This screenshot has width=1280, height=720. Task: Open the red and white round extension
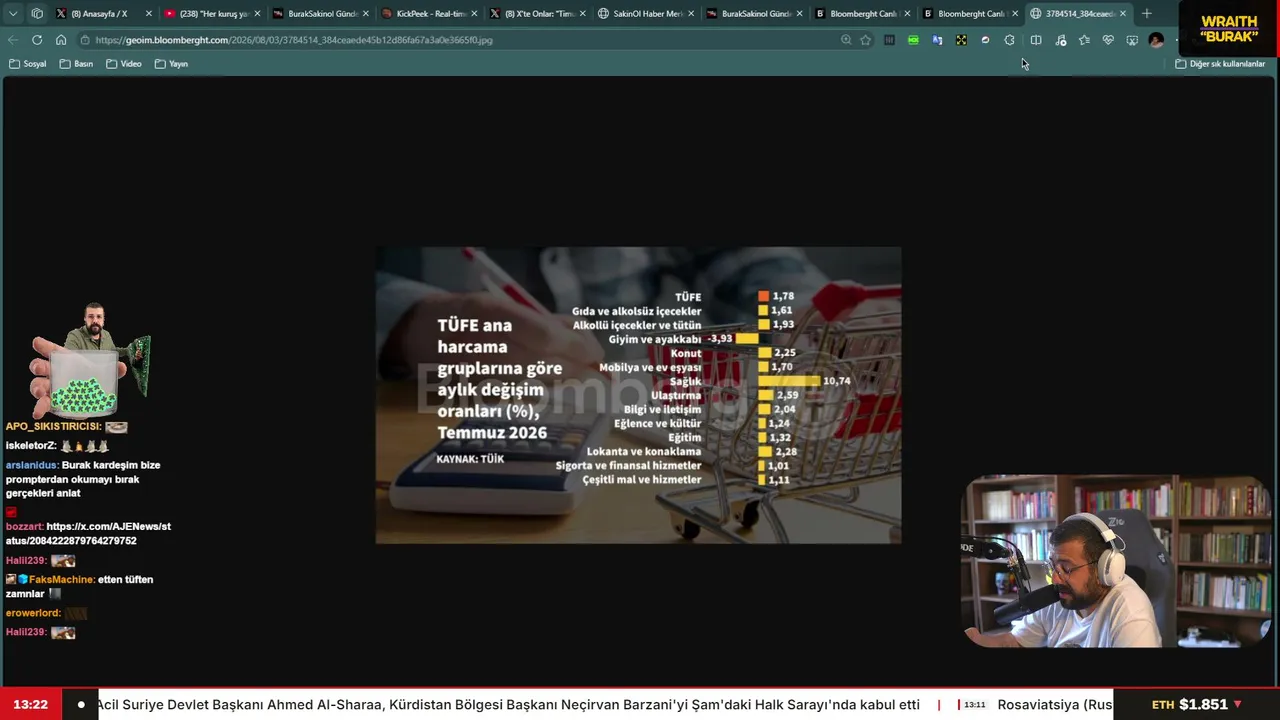(985, 40)
